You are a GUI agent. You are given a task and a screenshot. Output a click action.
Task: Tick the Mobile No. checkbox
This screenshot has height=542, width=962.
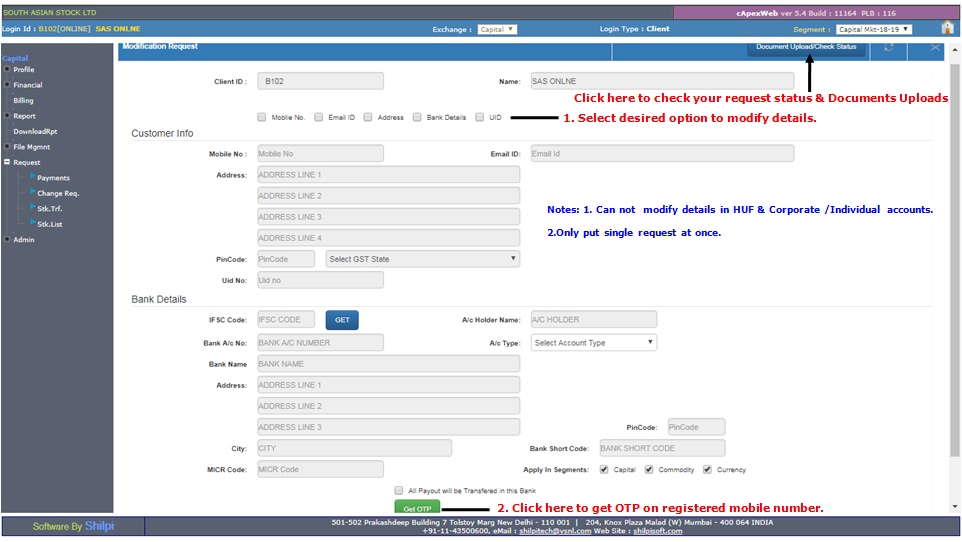point(262,117)
